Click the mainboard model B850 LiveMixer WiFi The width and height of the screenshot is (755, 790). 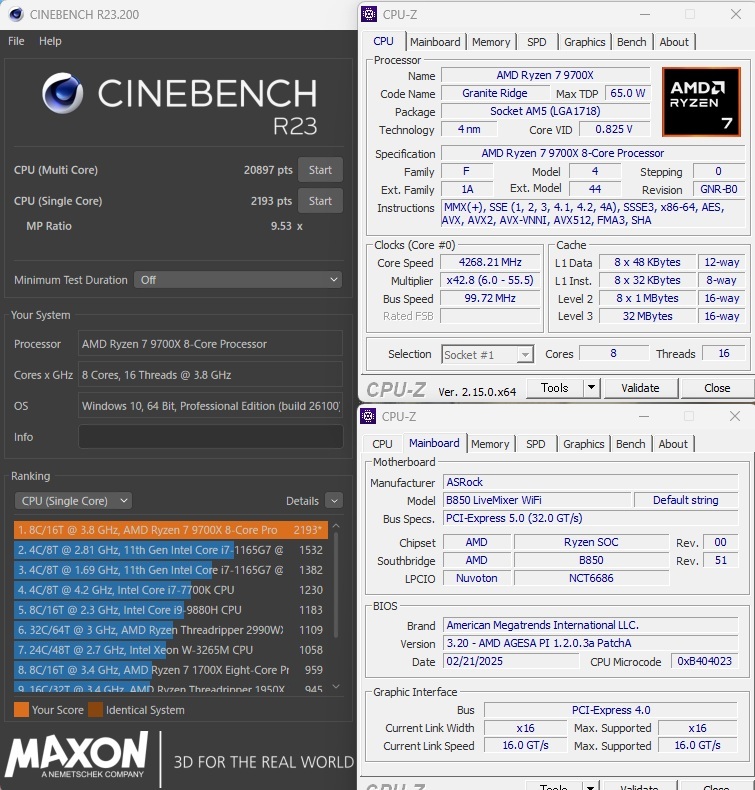tap(536, 500)
